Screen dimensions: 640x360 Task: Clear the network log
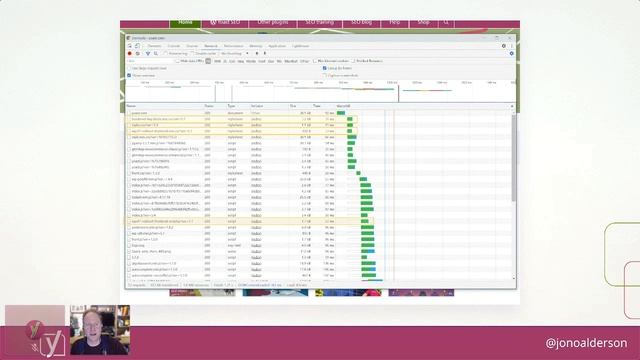pyautogui.click(x=138, y=53)
